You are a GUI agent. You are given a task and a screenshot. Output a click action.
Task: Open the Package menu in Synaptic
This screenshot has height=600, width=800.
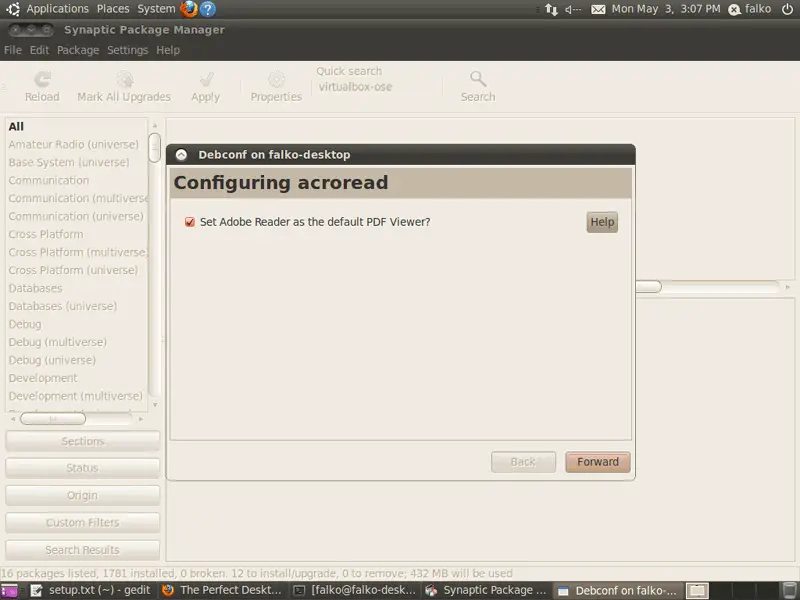click(x=78, y=50)
